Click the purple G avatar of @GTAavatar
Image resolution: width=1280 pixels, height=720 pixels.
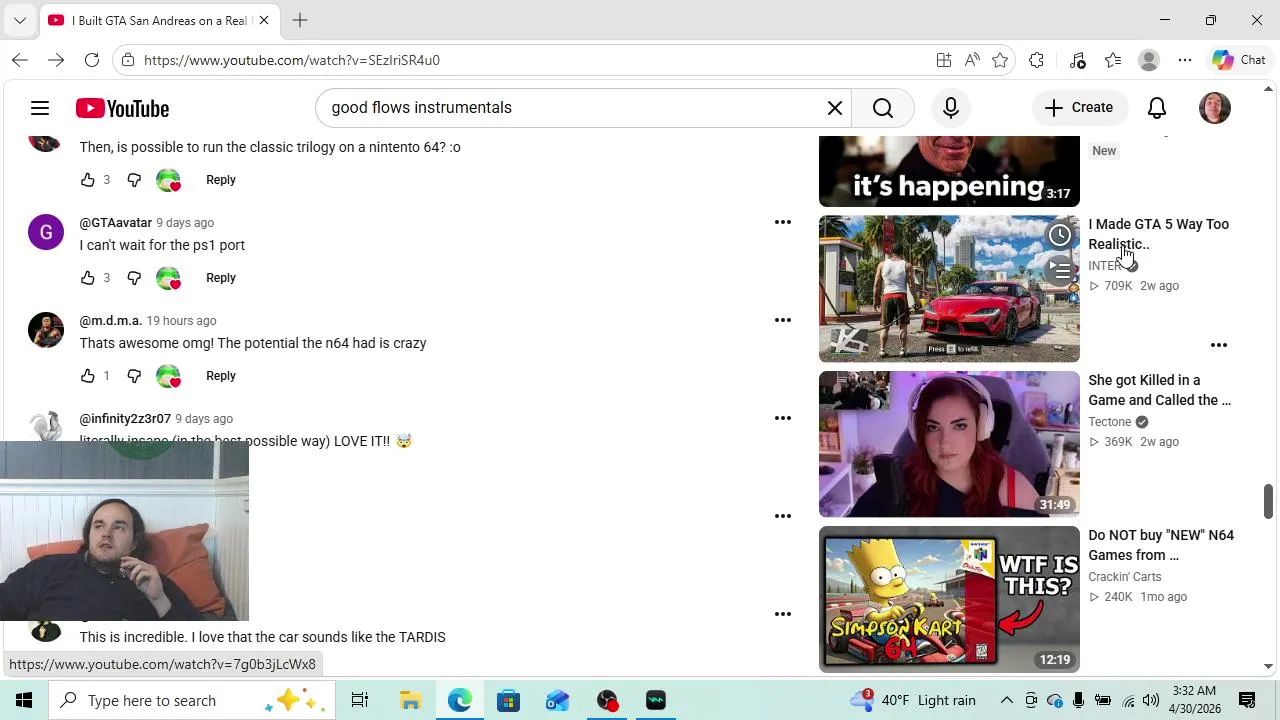[46, 232]
